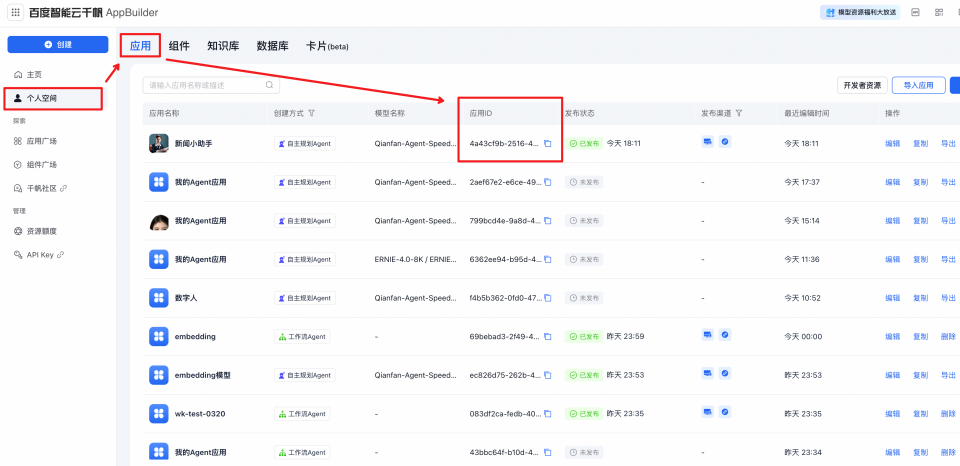The height and width of the screenshot is (466, 960).
Task: Open 千帆社区 external link
Action: pos(40,188)
